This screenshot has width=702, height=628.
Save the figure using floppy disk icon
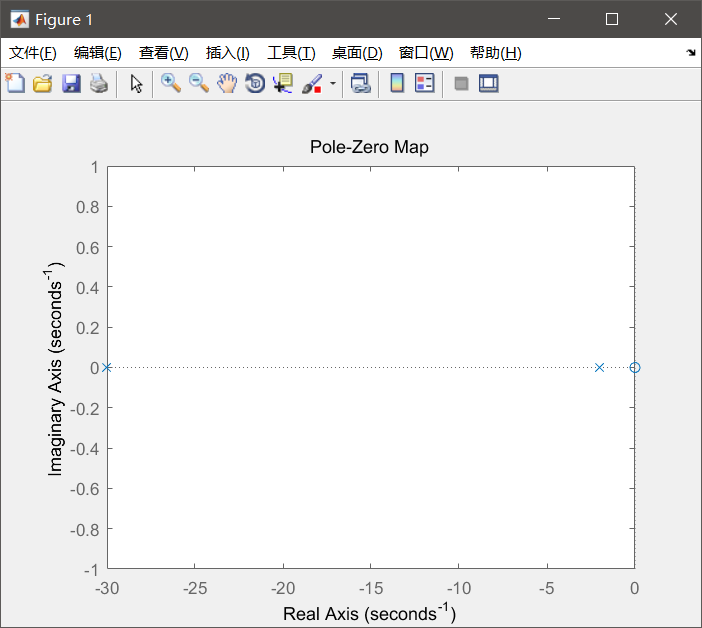pos(71,84)
